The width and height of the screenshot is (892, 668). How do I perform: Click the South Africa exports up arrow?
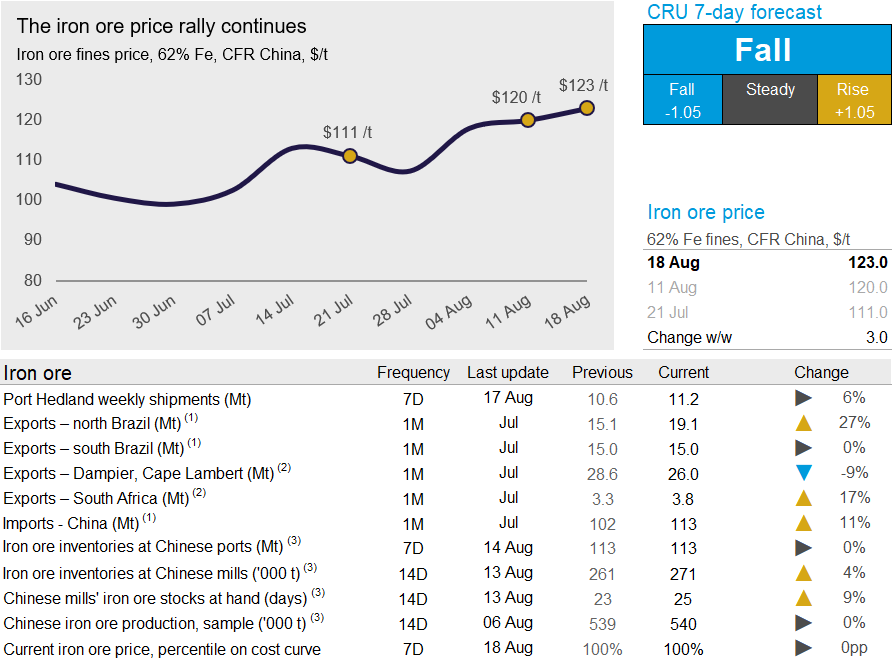pyautogui.click(x=803, y=498)
